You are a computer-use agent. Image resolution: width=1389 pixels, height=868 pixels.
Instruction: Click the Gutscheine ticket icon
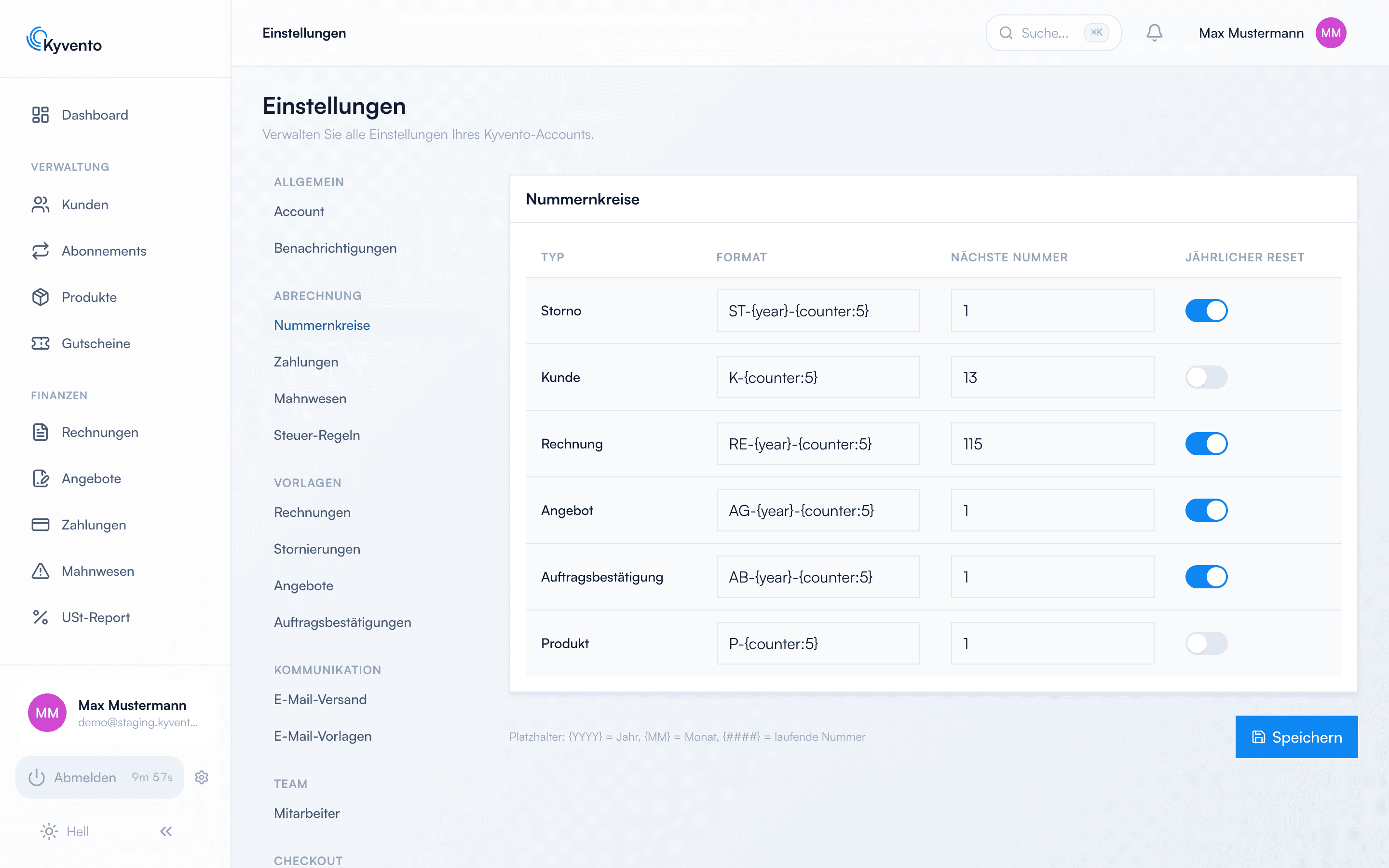40,343
